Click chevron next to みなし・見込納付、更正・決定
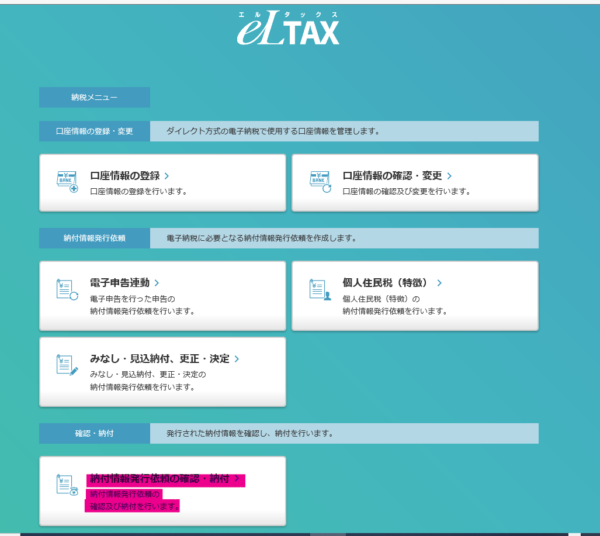Image resolution: width=600 pixels, height=536 pixels. 236,359
